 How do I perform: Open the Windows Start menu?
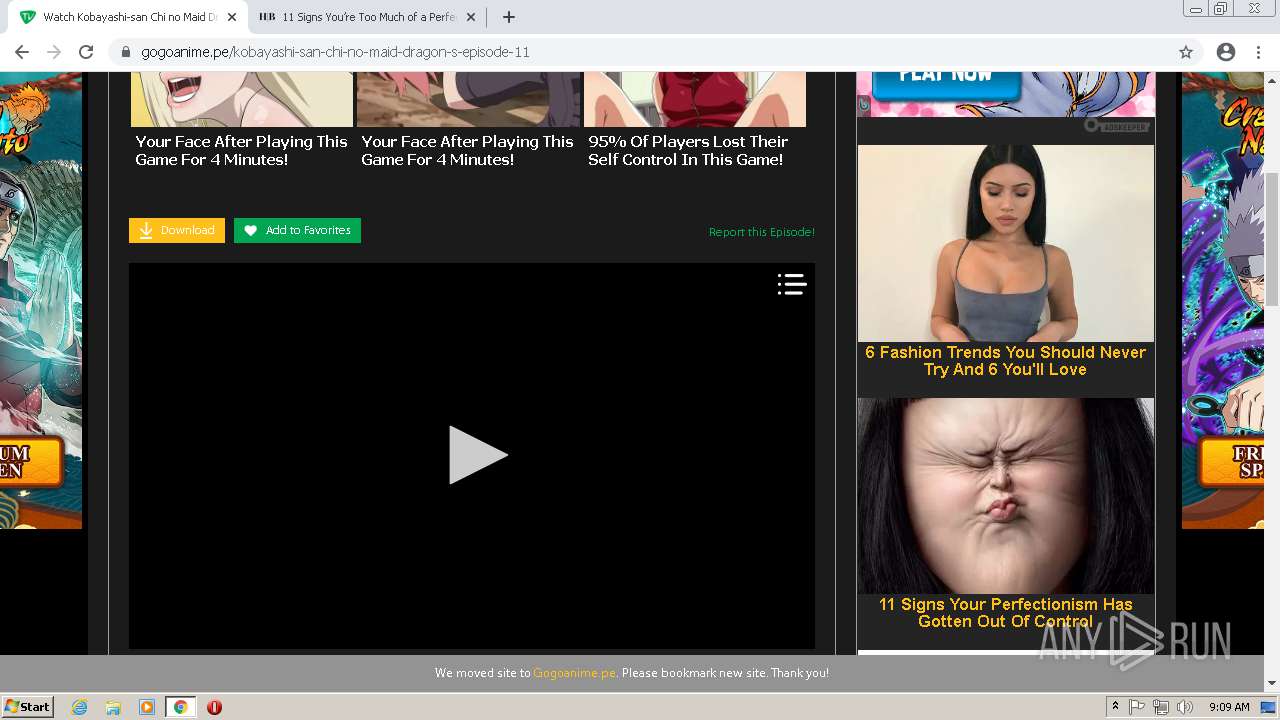27,707
